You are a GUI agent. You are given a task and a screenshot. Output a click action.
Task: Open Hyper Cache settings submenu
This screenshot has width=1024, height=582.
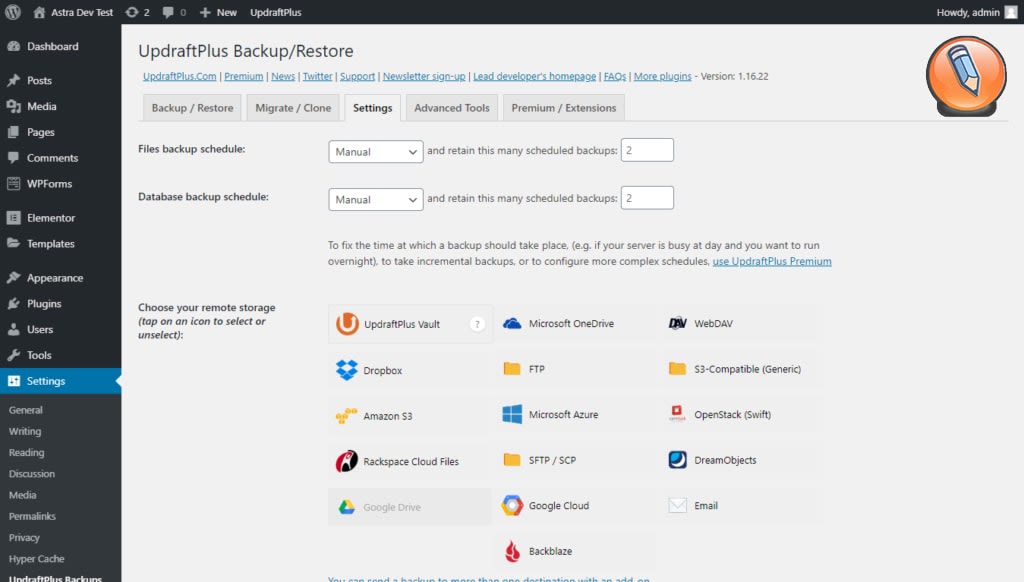[37, 558]
